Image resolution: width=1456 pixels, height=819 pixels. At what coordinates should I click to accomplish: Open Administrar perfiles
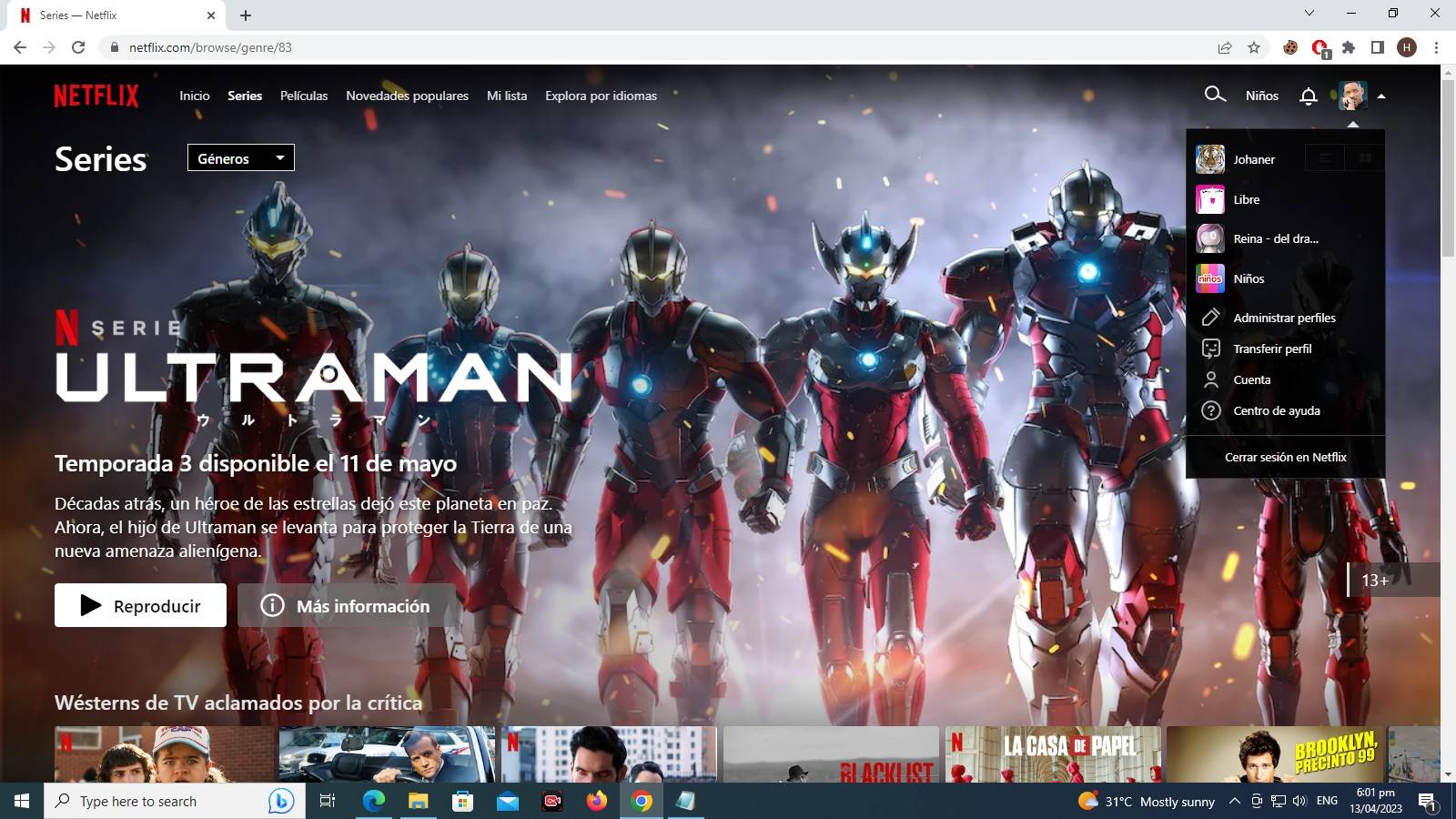[x=1285, y=318]
